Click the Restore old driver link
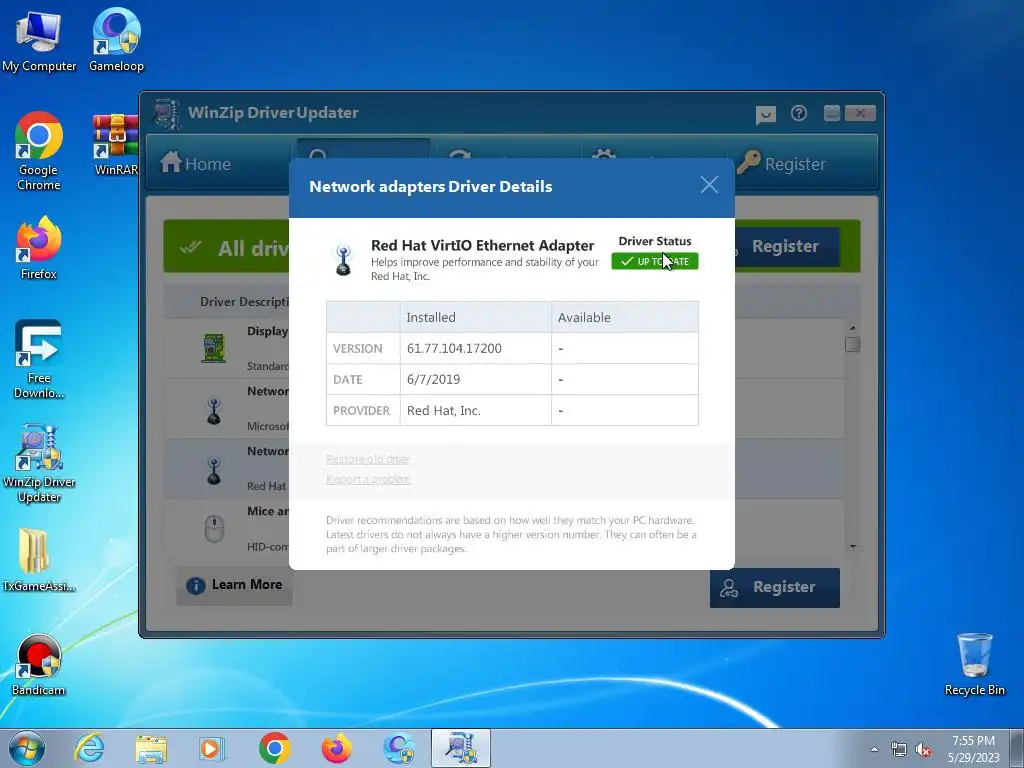This screenshot has width=1024, height=768. coord(368,459)
